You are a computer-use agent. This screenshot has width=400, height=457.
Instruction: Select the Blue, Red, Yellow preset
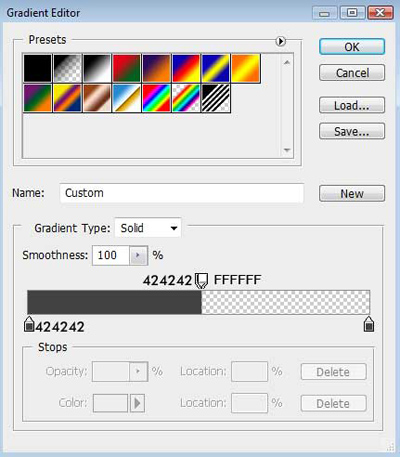186,68
